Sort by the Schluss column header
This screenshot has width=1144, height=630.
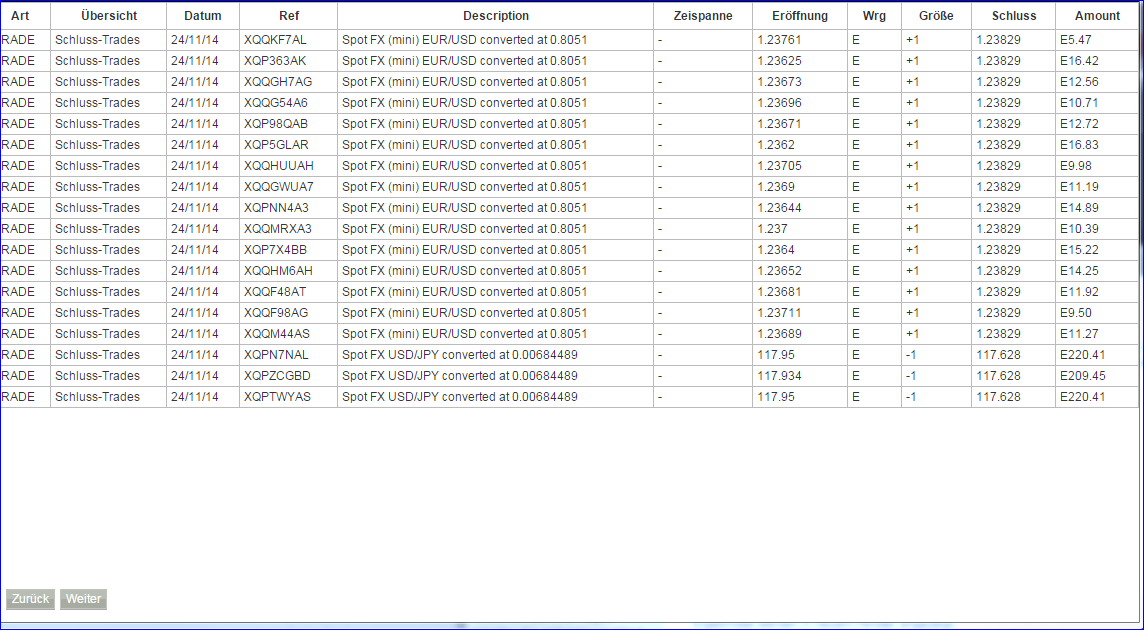coord(1012,16)
